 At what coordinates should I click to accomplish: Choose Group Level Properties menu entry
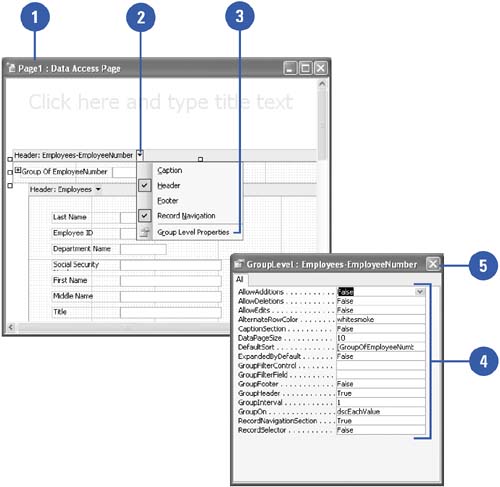pyautogui.click(x=193, y=232)
